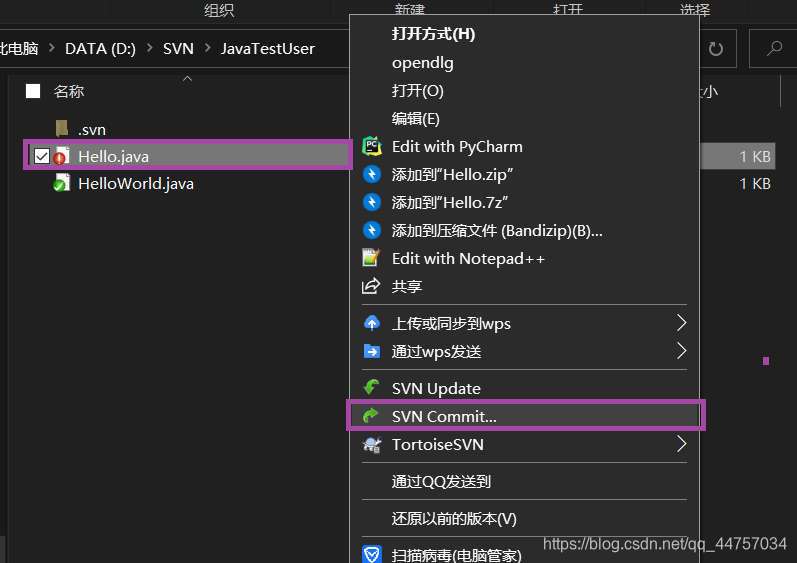Click the search magnifier icon
Image resolution: width=797 pixels, height=563 pixels.
pyautogui.click(x=774, y=49)
